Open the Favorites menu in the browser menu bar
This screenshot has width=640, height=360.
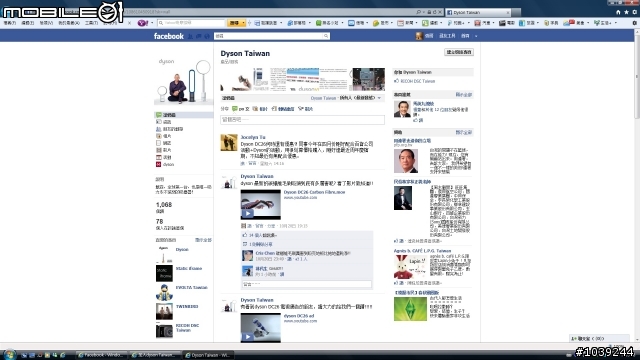(69, 23)
